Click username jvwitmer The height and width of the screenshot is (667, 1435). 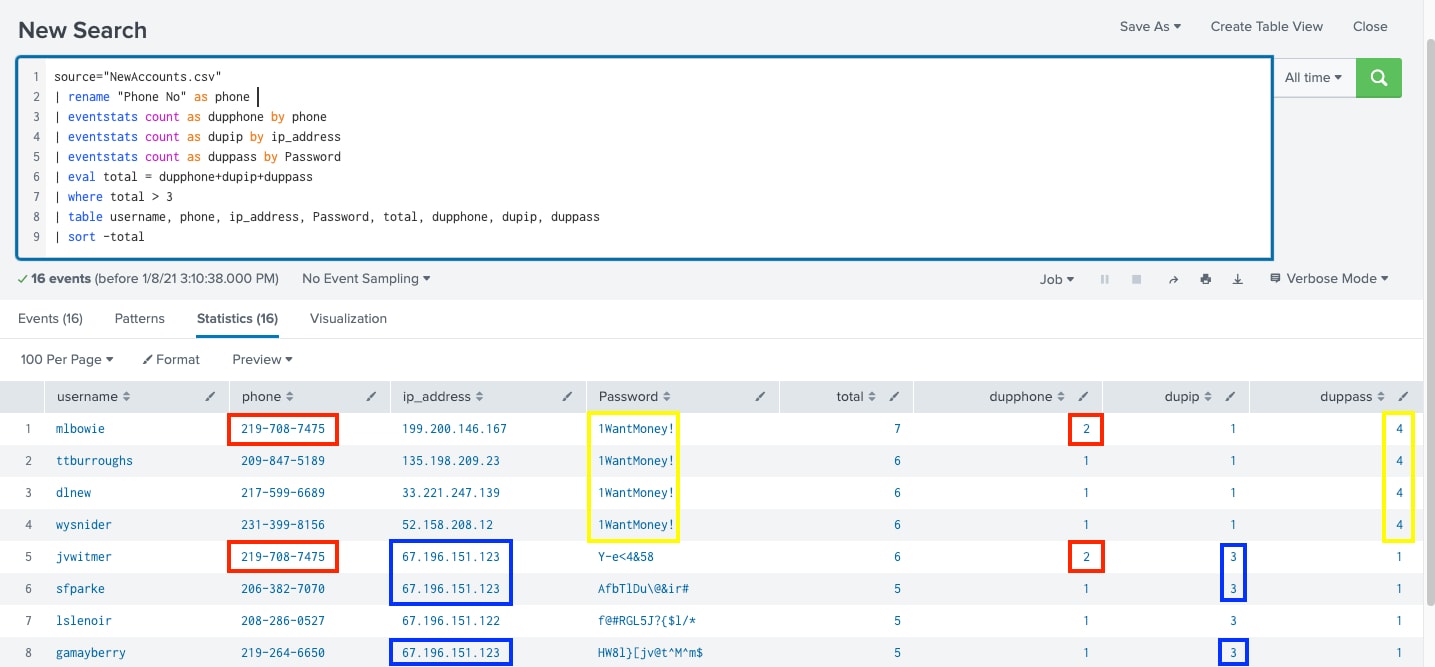(x=84, y=557)
